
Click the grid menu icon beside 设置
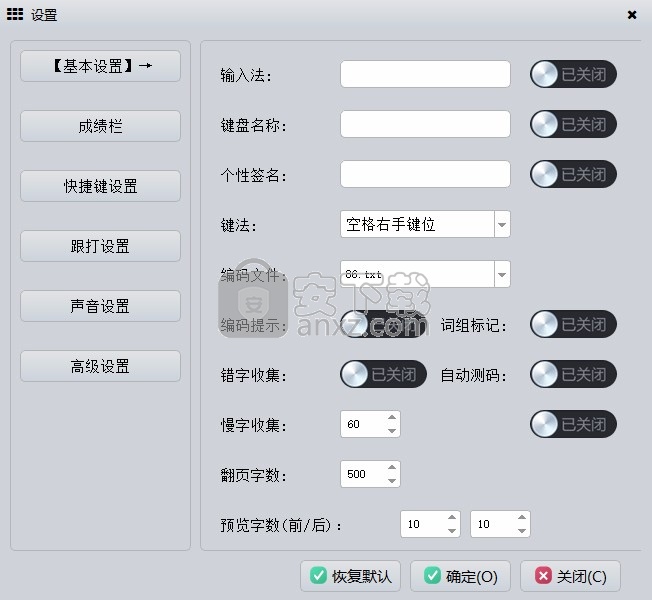click(x=15, y=15)
